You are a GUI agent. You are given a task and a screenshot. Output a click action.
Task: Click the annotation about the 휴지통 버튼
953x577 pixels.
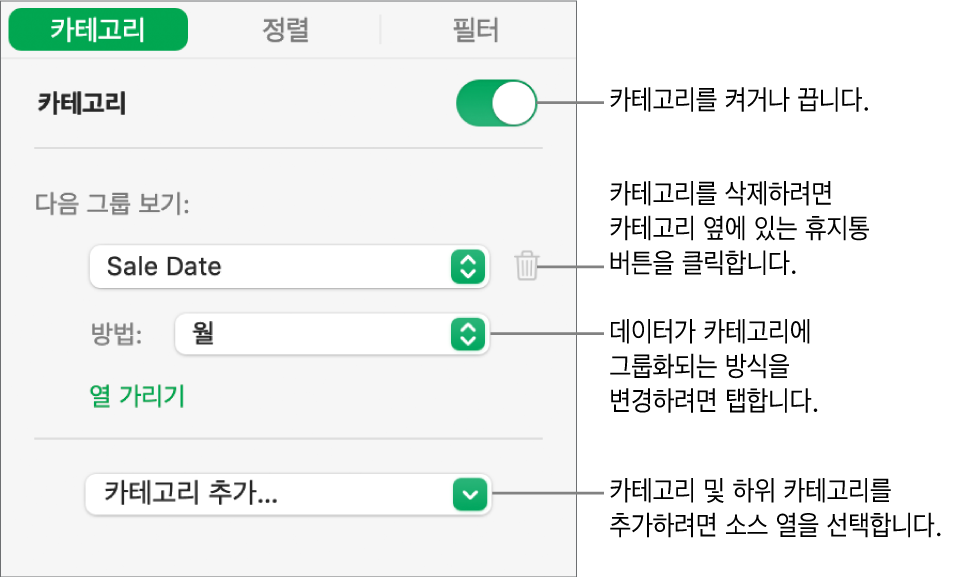click(x=739, y=230)
